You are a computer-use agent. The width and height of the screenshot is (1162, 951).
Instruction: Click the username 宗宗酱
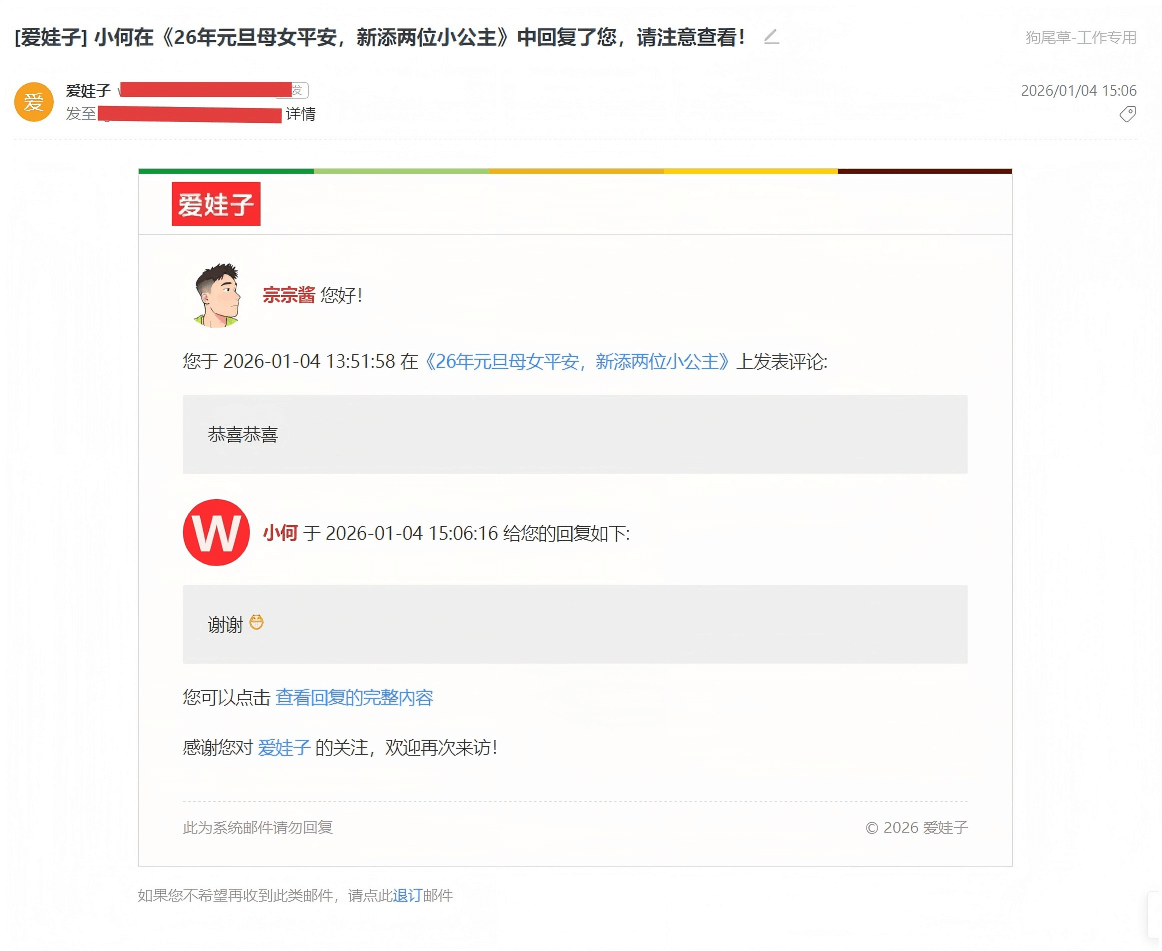[x=288, y=295]
